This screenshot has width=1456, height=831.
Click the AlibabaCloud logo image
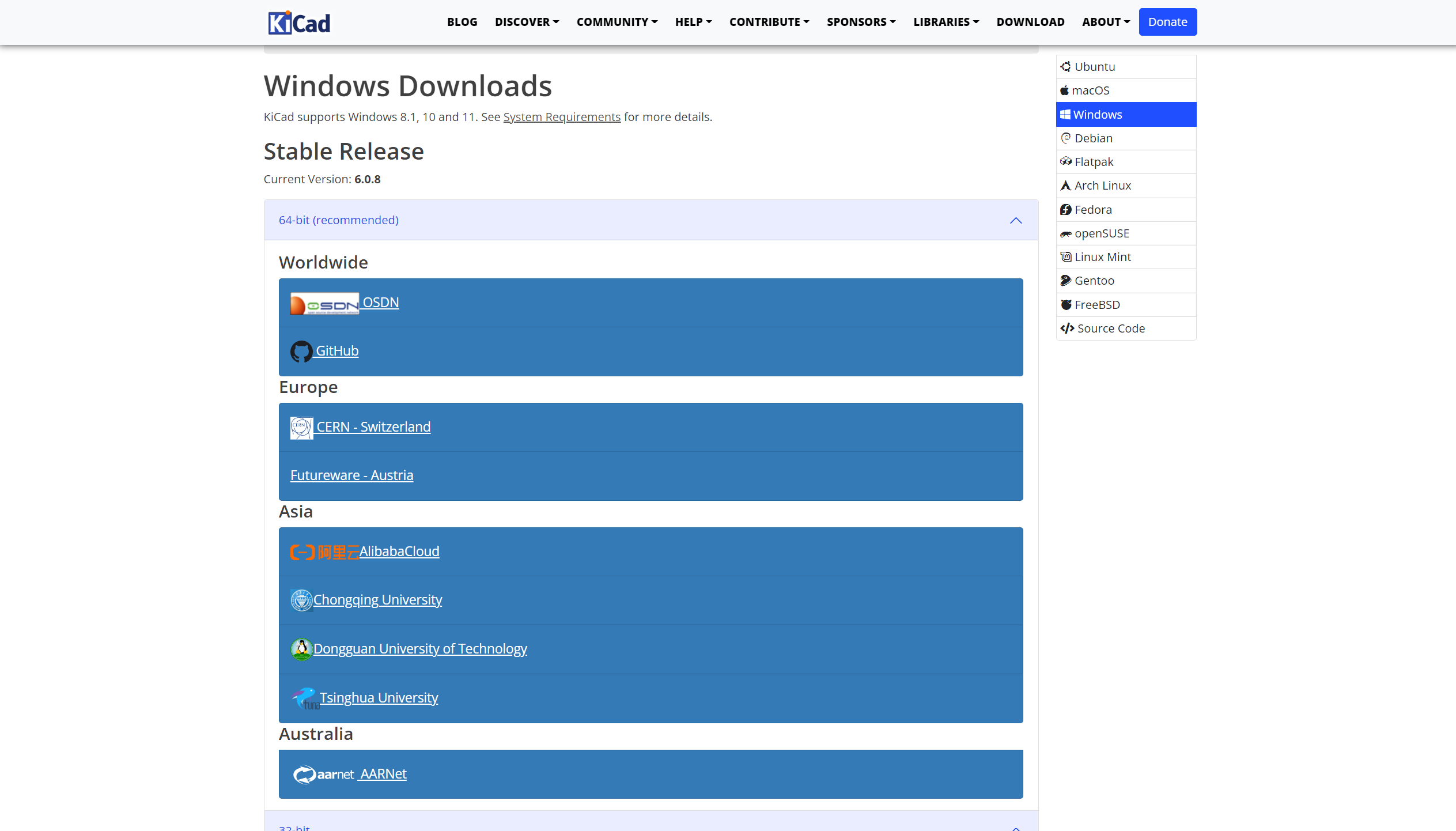coord(324,552)
